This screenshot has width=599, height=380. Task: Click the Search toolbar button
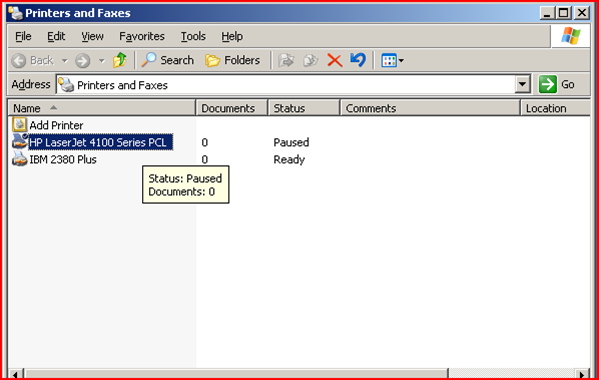[168, 60]
